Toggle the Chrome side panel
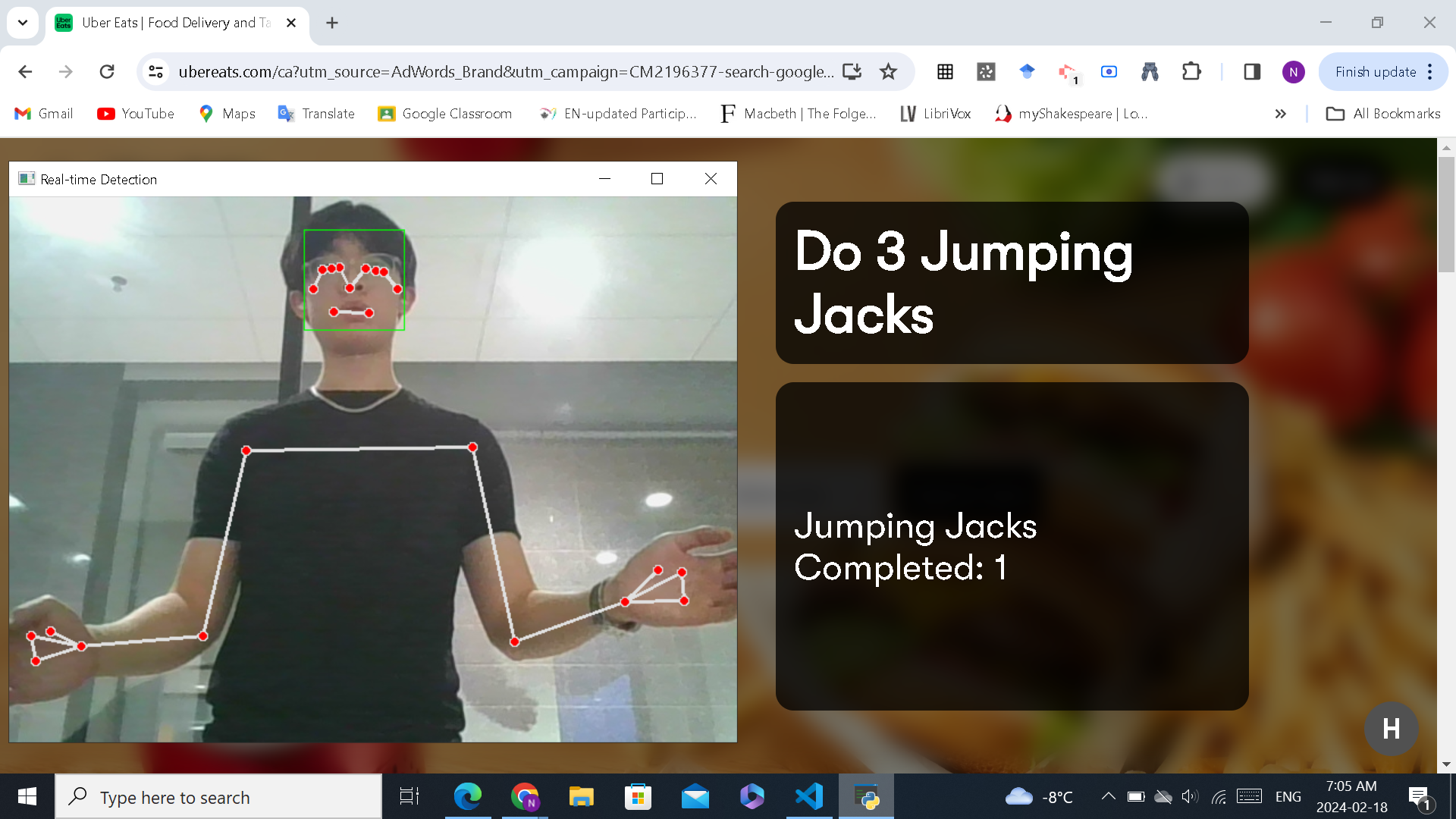1456x819 pixels. (1252, 71)
